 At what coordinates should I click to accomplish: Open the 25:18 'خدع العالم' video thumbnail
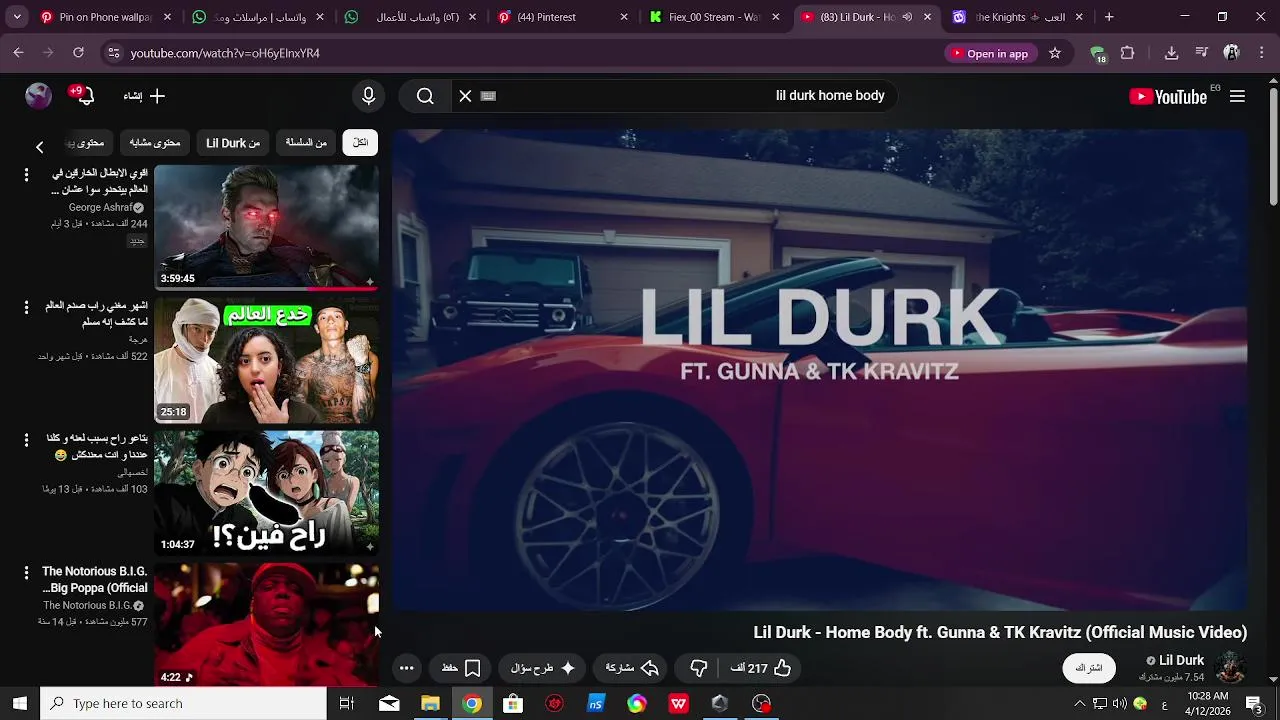coord(266,360)
